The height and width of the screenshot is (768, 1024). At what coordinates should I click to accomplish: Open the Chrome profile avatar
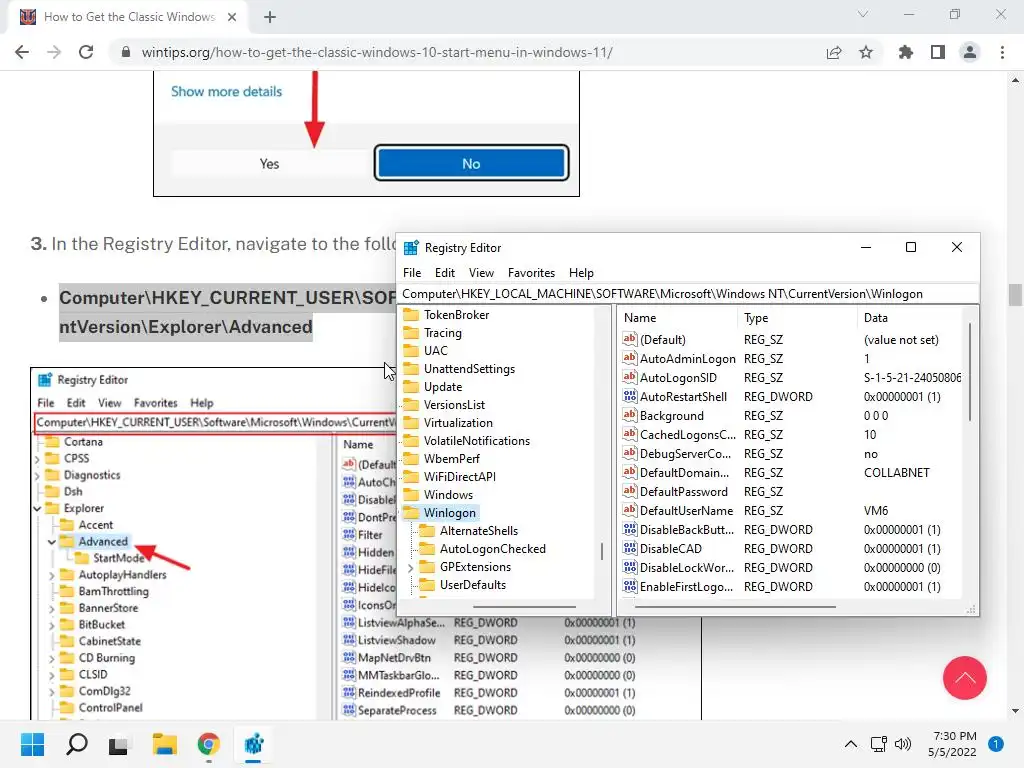coord(970,52)
